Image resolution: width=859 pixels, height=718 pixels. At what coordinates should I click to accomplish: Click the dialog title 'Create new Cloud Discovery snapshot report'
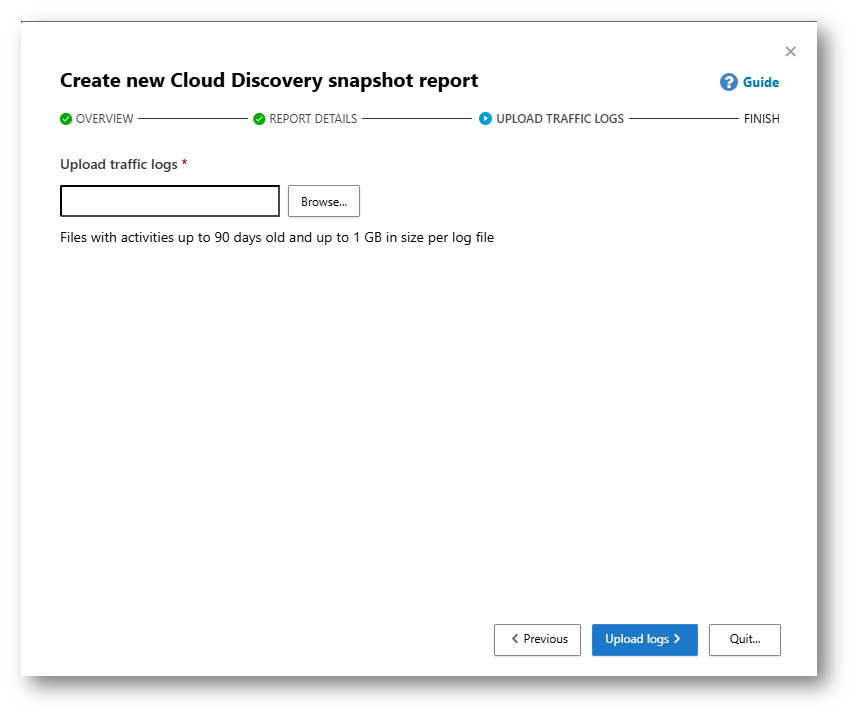[269, 81]
